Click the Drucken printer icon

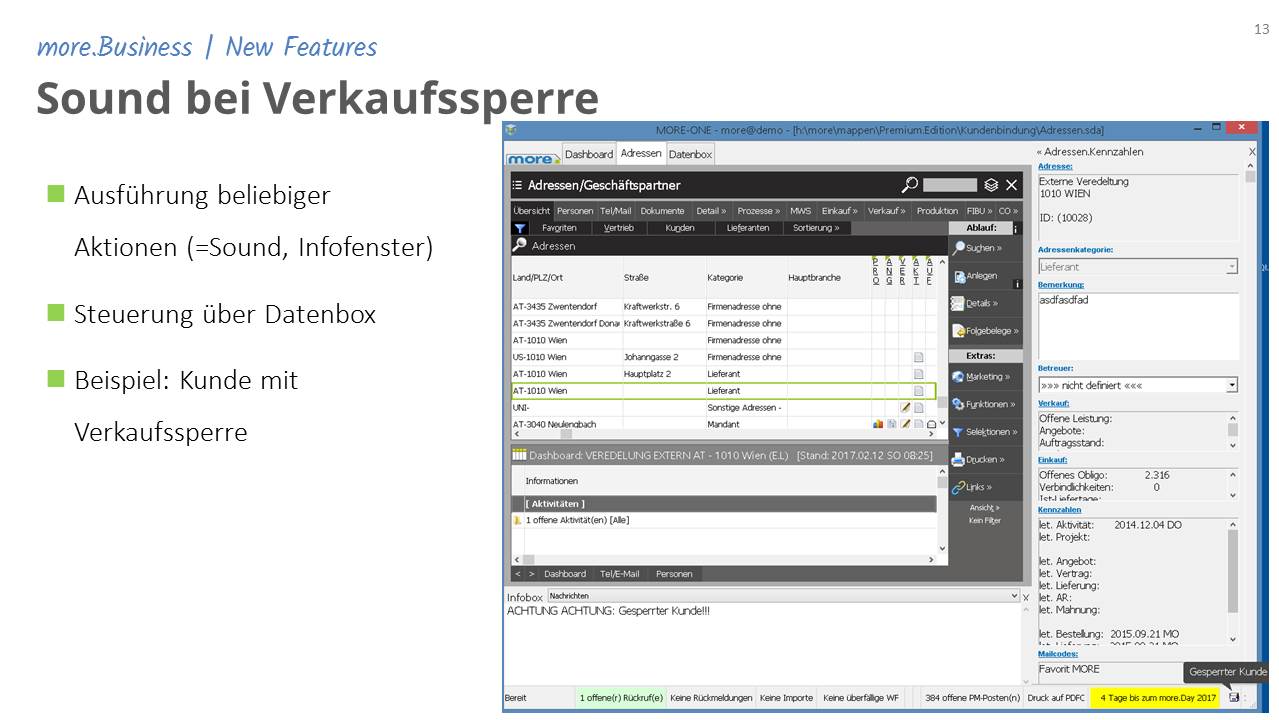pos(959,460)
